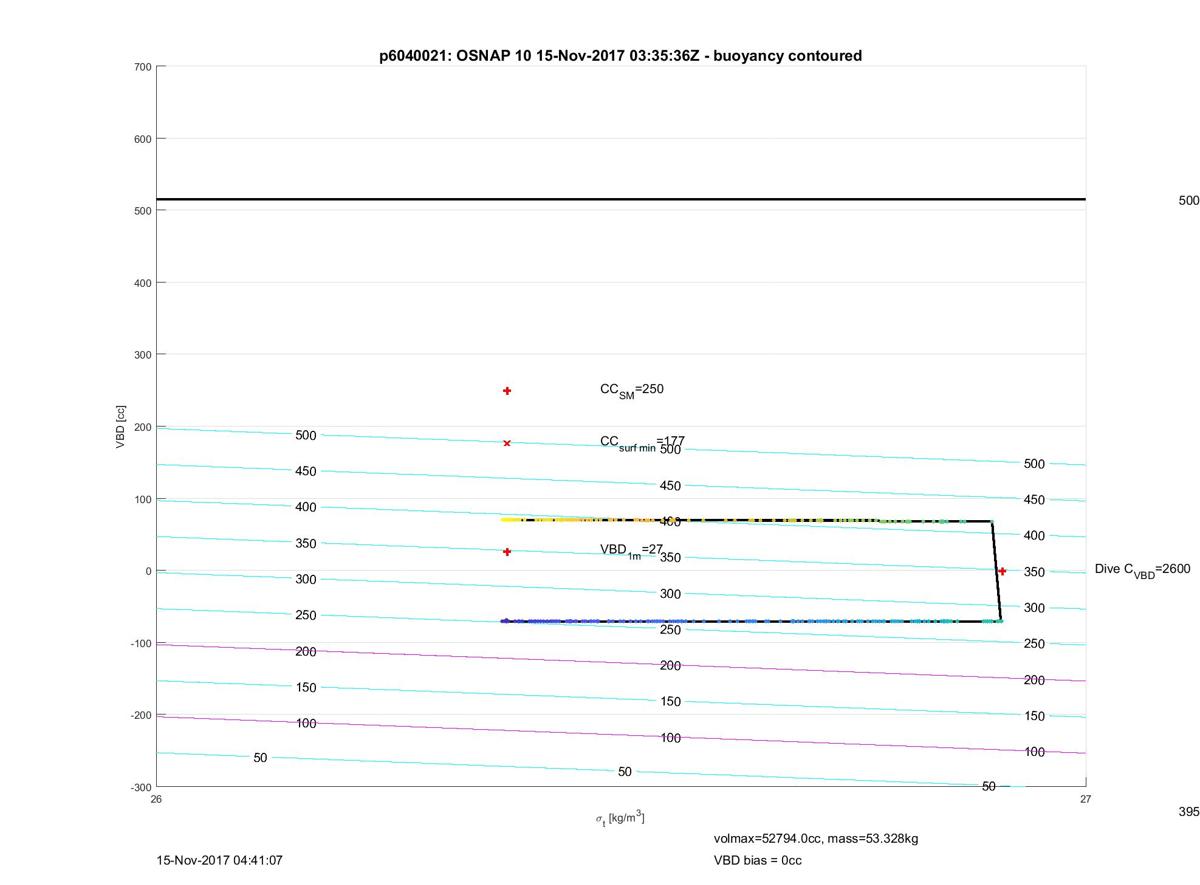Select the 'CC surf min=177' annotation label

coord(642,442)
